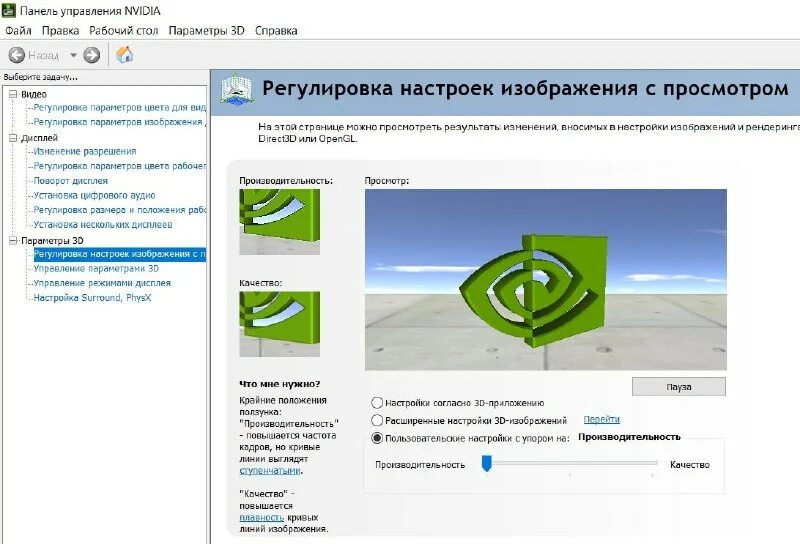The width and height of the screenshot is (800, 544).
Task: Select 'Пользовательские настройки с упором на' radio button
Action: (x=377, y=438)
